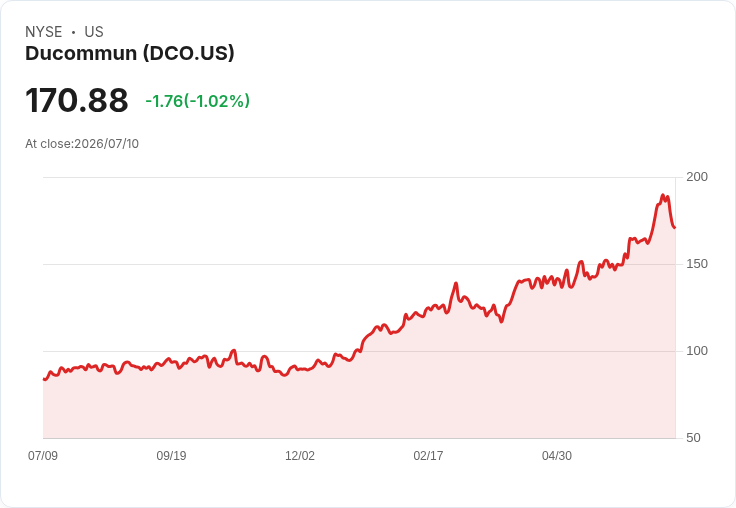Click the 04/30 x-axis date label
The image size is (736, 508).
[x=557, y=456]
